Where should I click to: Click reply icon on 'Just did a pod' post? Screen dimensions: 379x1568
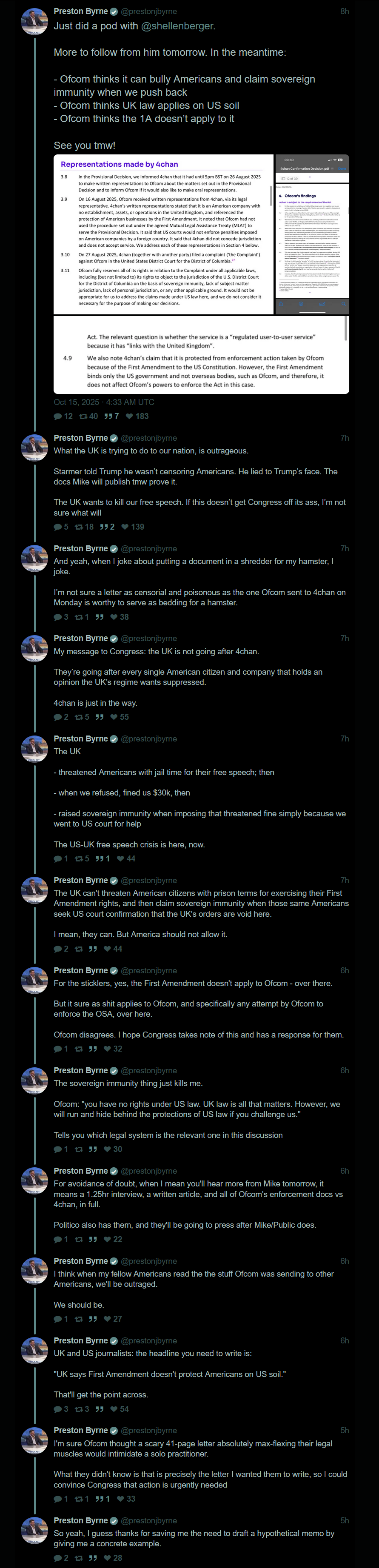58,416
